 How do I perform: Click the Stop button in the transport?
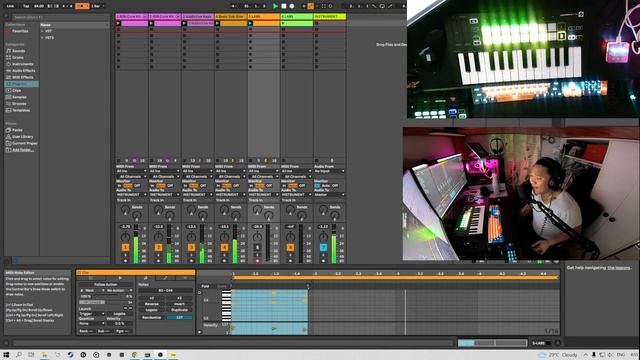pos(284,6)
